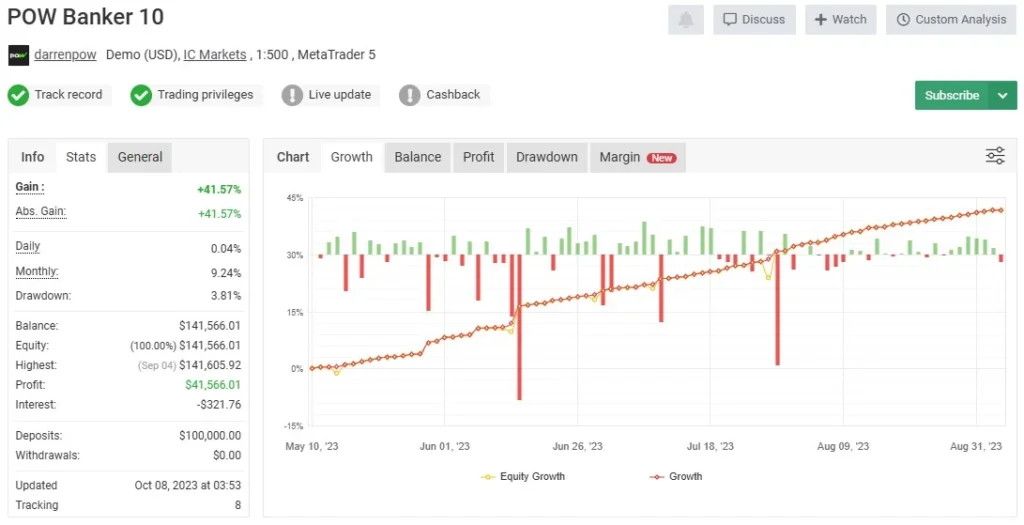Image resolution: width=1024 pixels, height=525 pixels.
Task: Switch to the Stats tab
Action: [81, 157]
